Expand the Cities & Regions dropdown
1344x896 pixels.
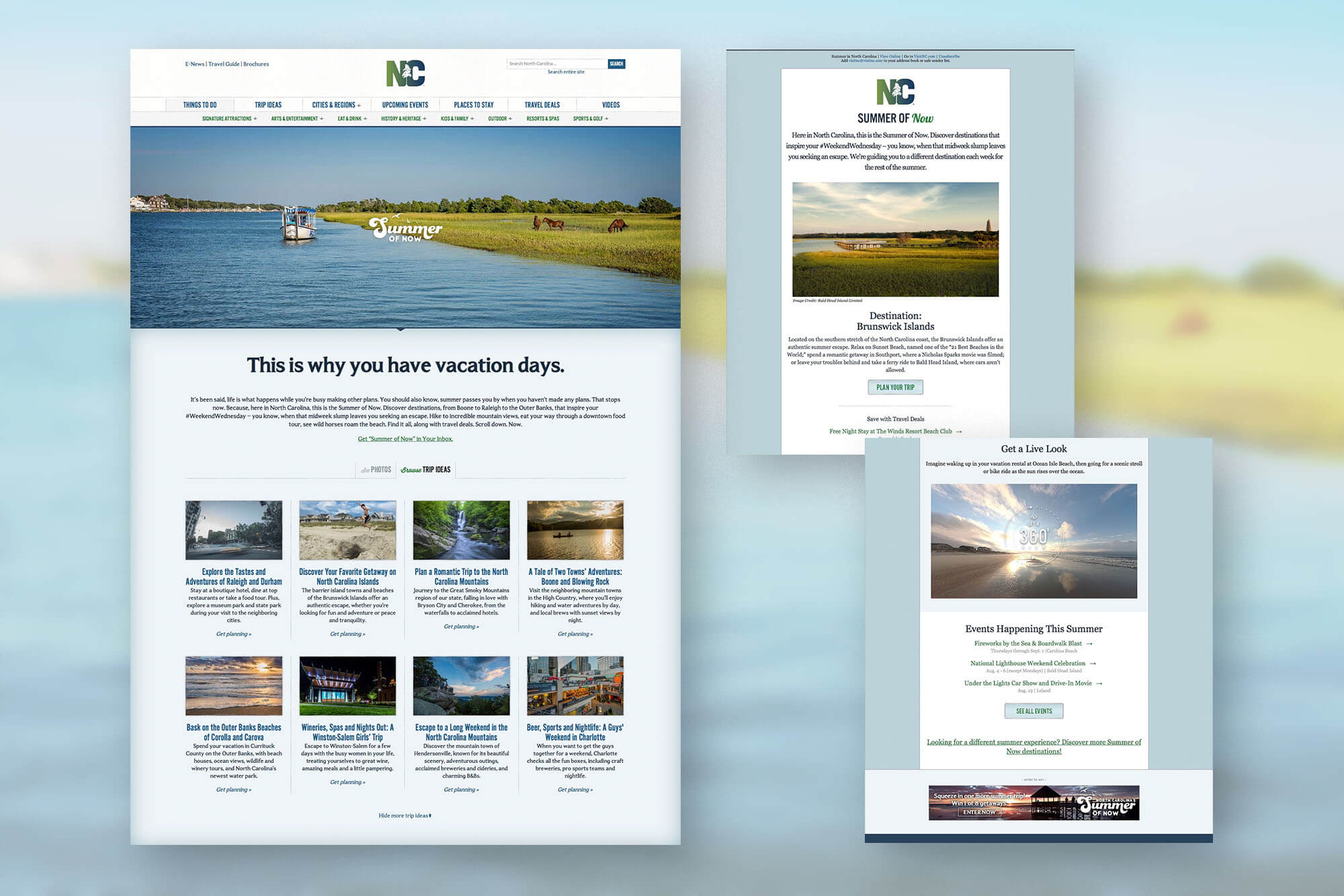(336, 105)
